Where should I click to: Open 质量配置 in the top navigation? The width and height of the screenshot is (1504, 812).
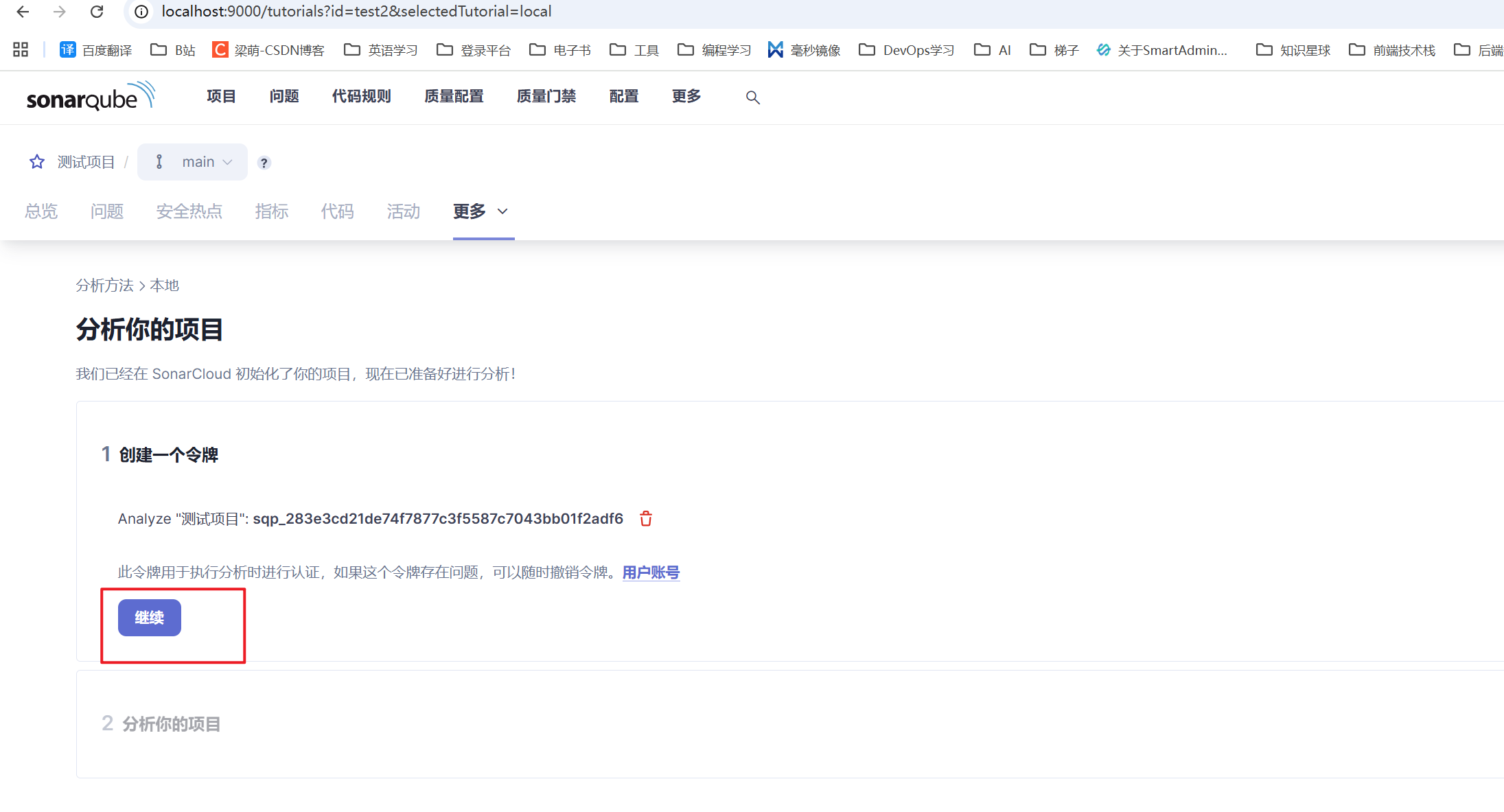pyautogui.click(x=454, y=96)
